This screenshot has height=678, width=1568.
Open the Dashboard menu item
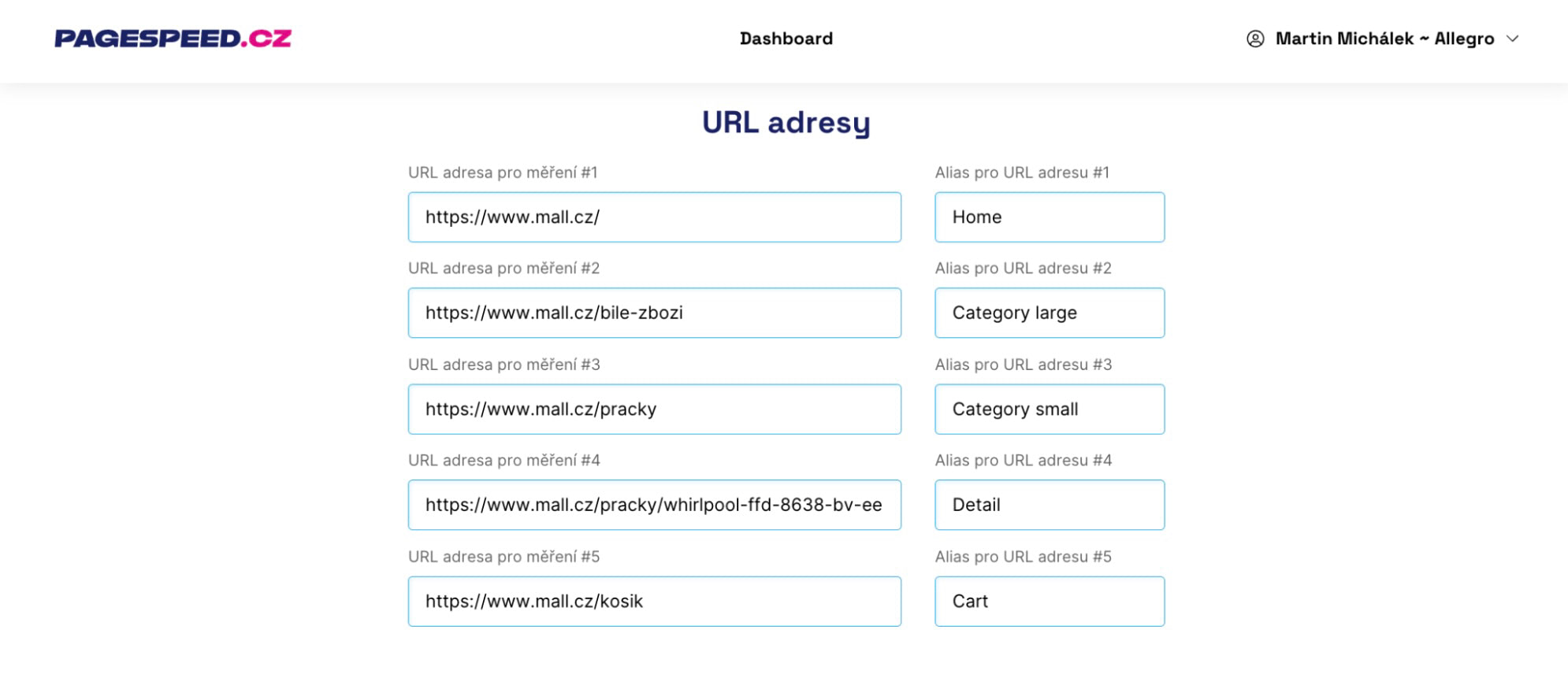tap(786, 39)
